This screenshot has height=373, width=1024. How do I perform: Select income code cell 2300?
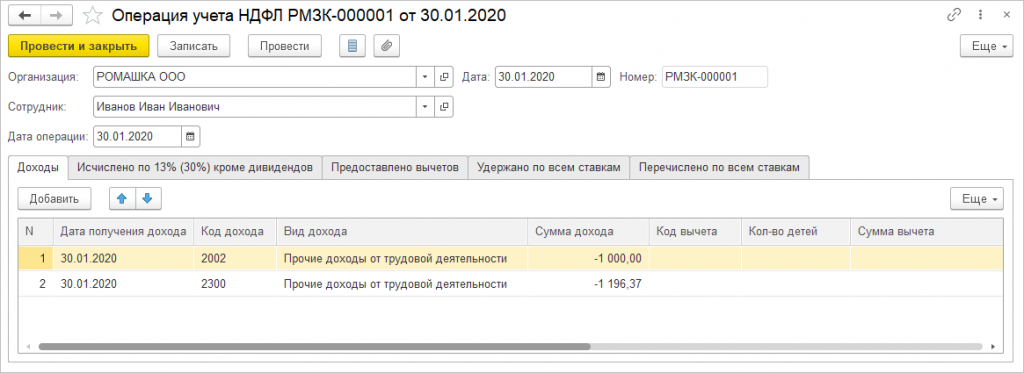point(235,284)
